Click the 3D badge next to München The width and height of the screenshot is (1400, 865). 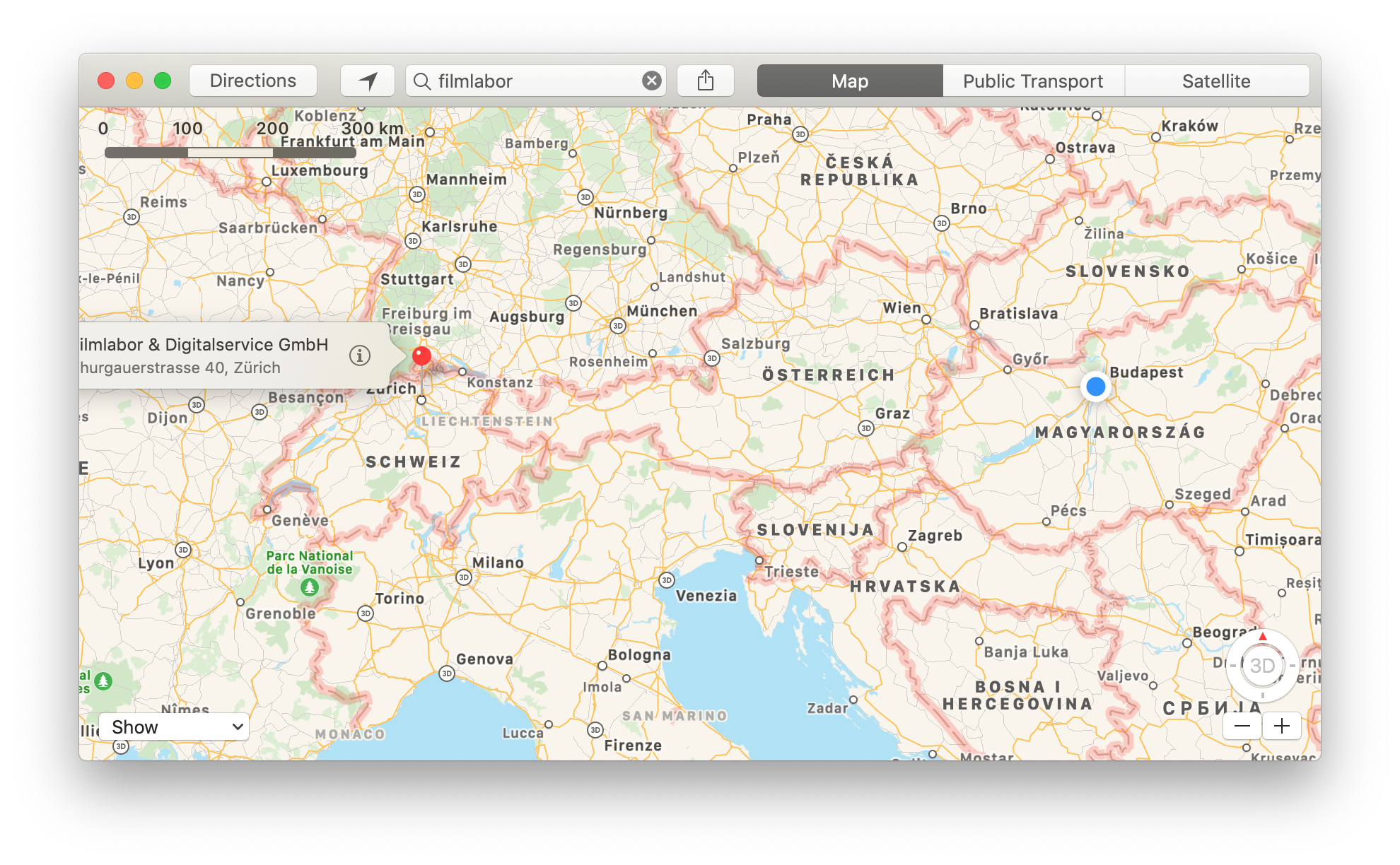618,326
